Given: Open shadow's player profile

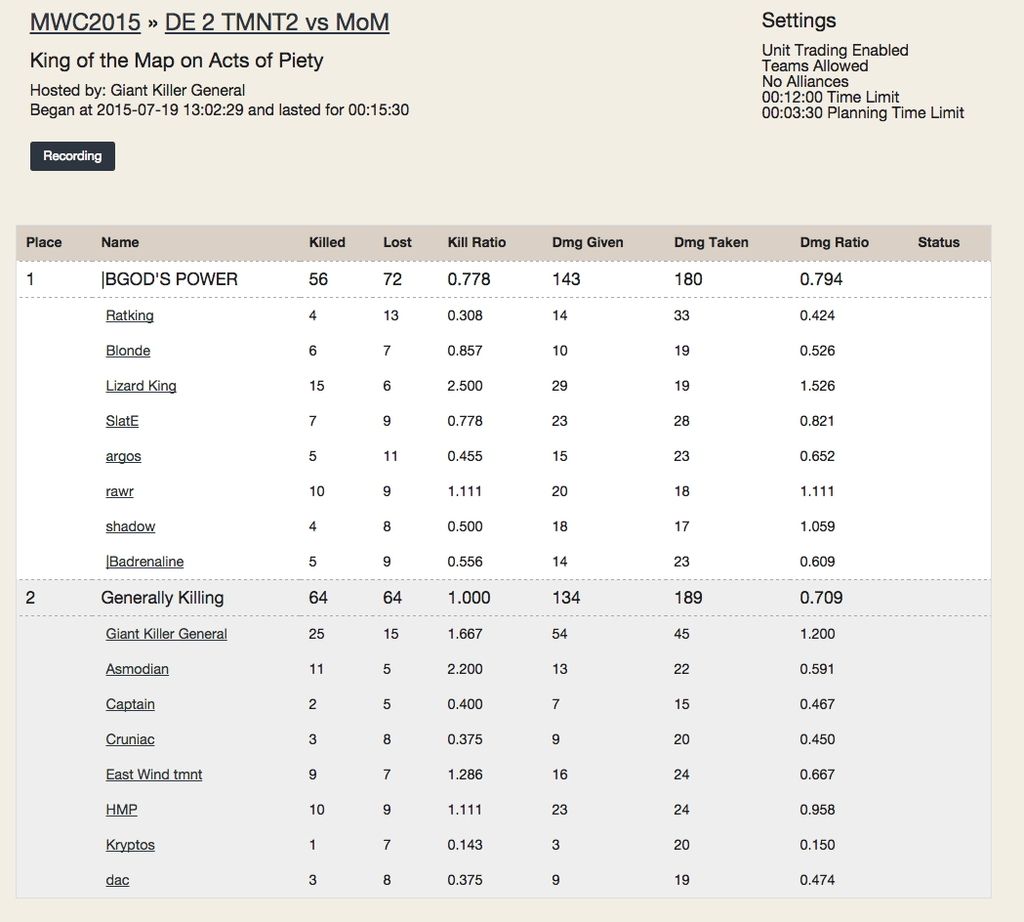Looking at the screenshot, I should [130, 526].
